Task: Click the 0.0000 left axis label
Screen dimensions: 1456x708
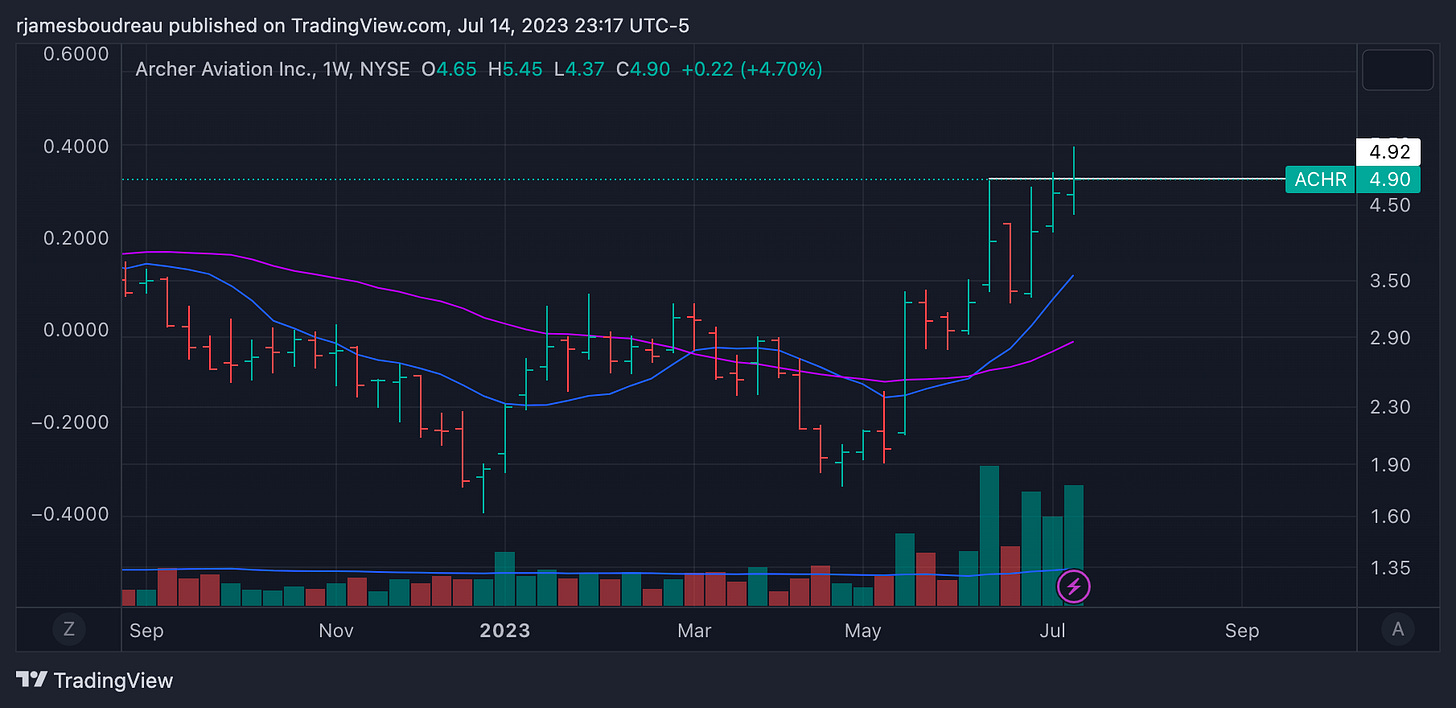Action: coord(76,330)
